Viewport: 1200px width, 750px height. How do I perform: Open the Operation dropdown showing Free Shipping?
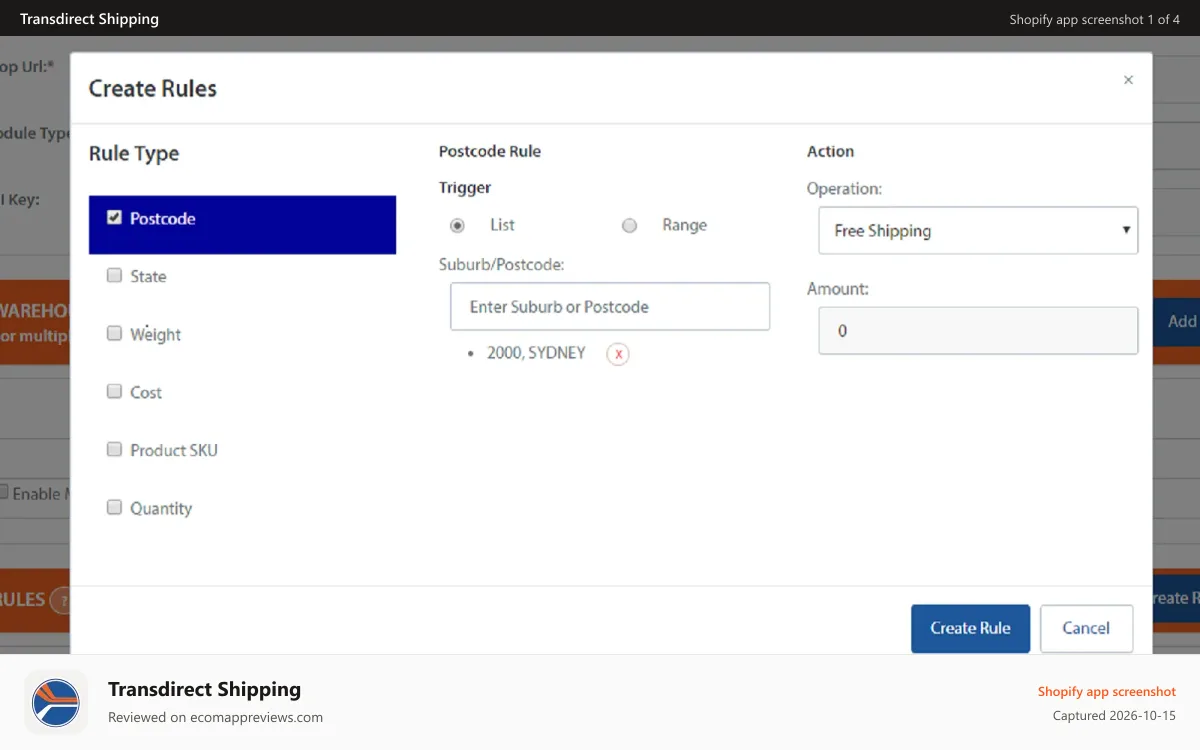pyautogui.click(x=978, y=230)
